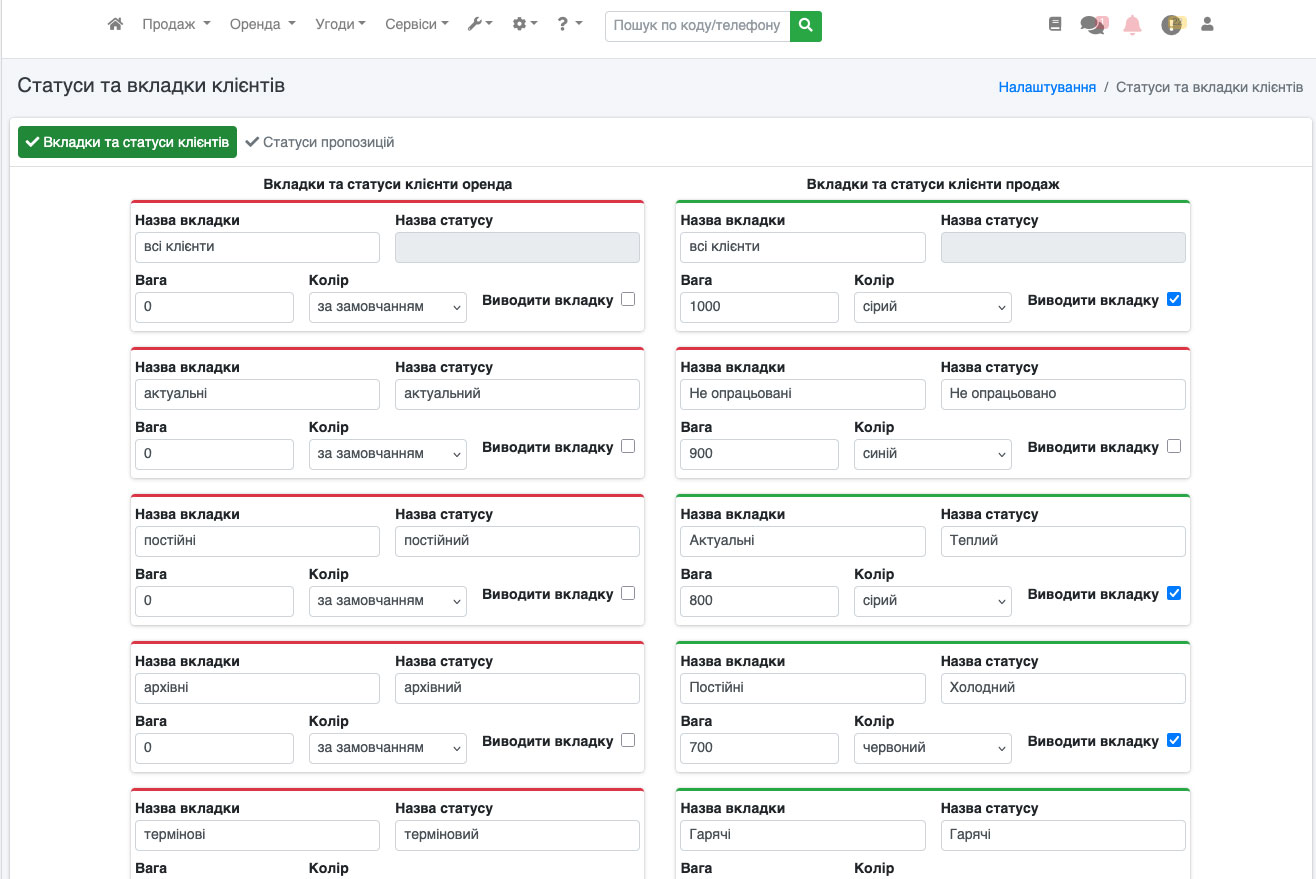This screenshot has height=879, width=1316.
Task: Open the 'червоний' color dropdown
Action: 932,748
